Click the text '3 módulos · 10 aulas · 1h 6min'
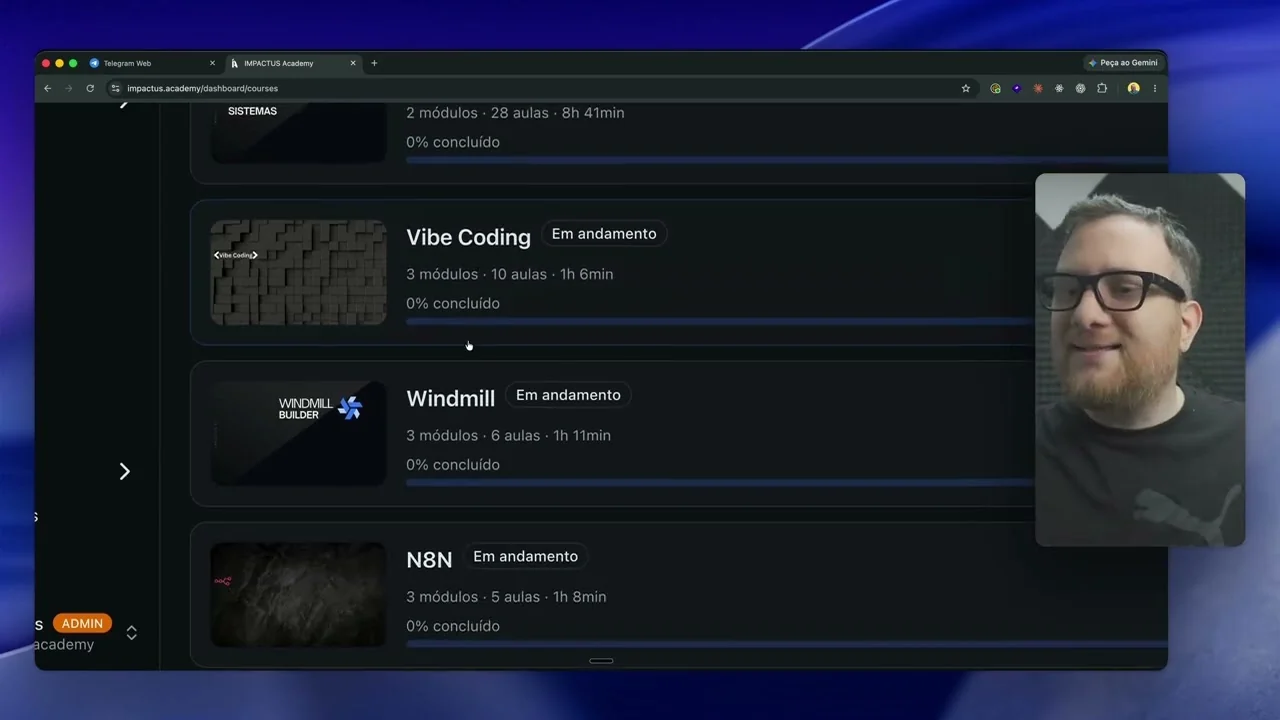This screenshot has width=1280, height=720. pos(510,274)
